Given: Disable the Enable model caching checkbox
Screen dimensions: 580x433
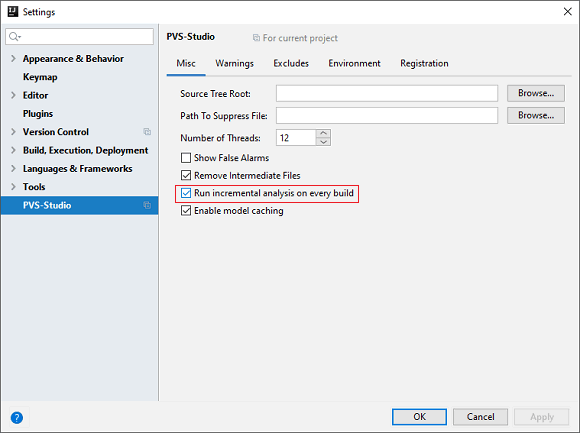Looking at the screenshot, I should pos(186,211).
